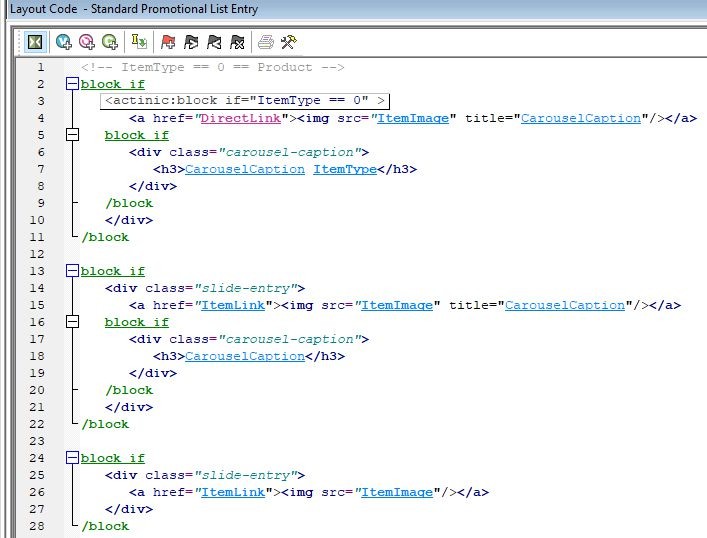Go to next bookmark flag icon
The width and height of the screenshot is (707, 538).
[191, 42]
